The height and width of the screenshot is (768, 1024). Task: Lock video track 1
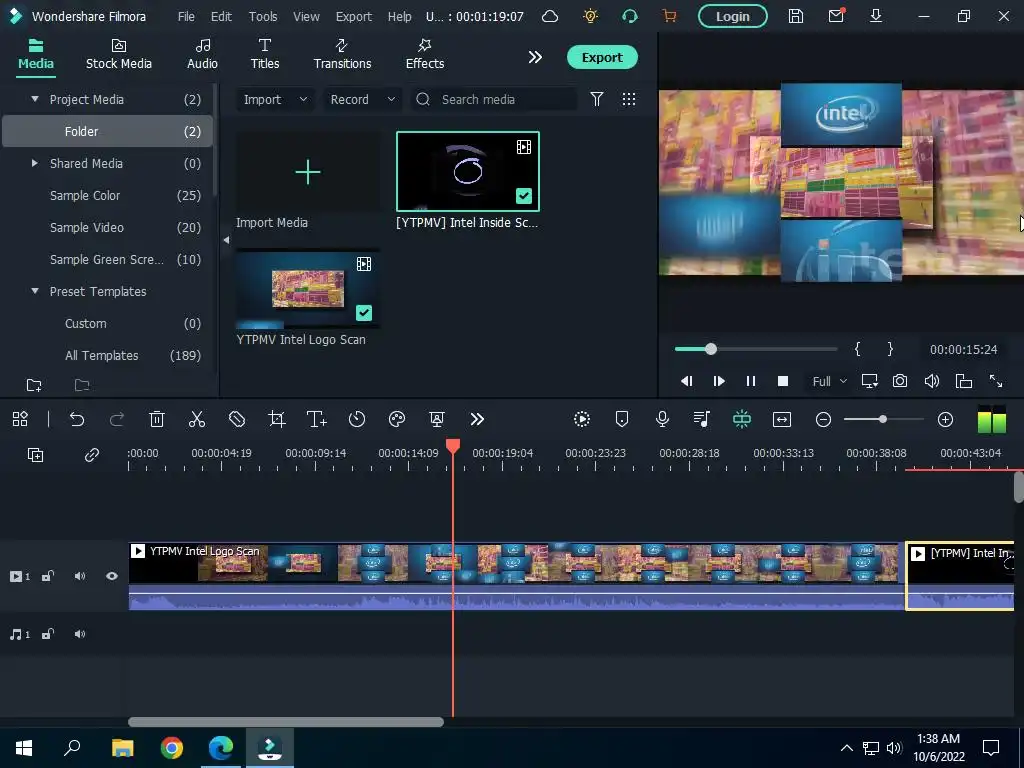coord(48,576)
